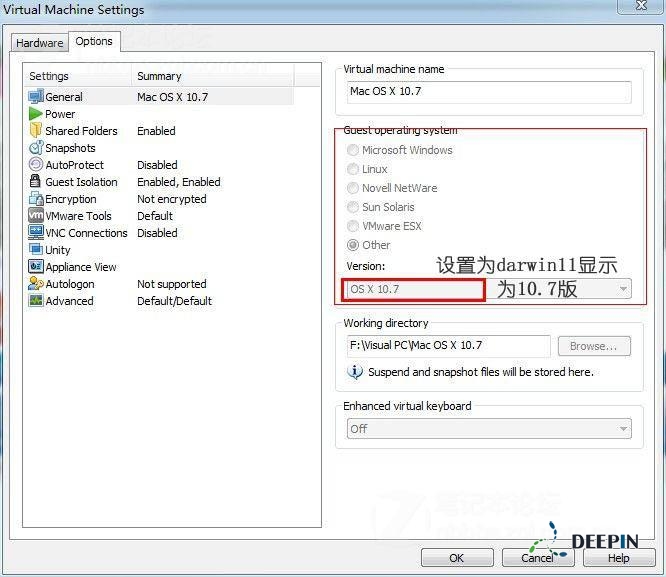Image resolution: width=666 pixels, height=577 pixels.
Task: Select the Linux guest OS option
Action: 353,169
